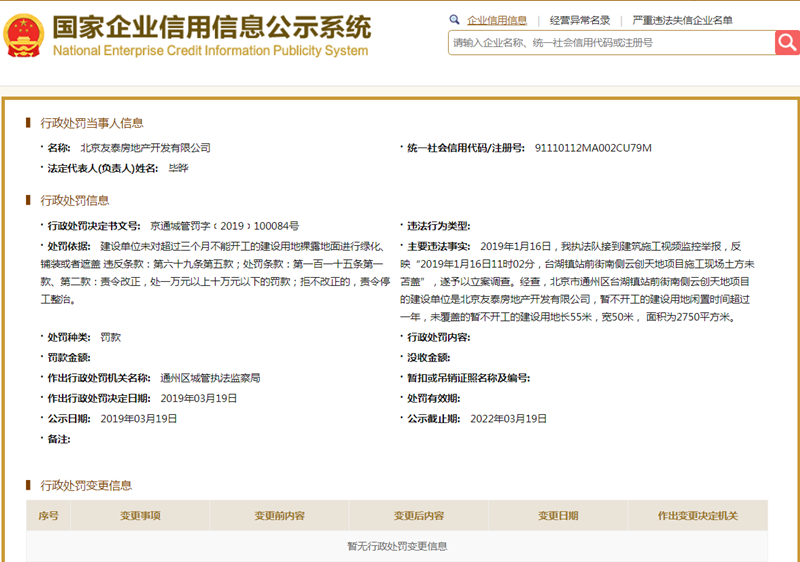This screenshot has width=800, height=562.
Task: Switch to 经营异常名录 tab
Action: (x=580, y=19)
